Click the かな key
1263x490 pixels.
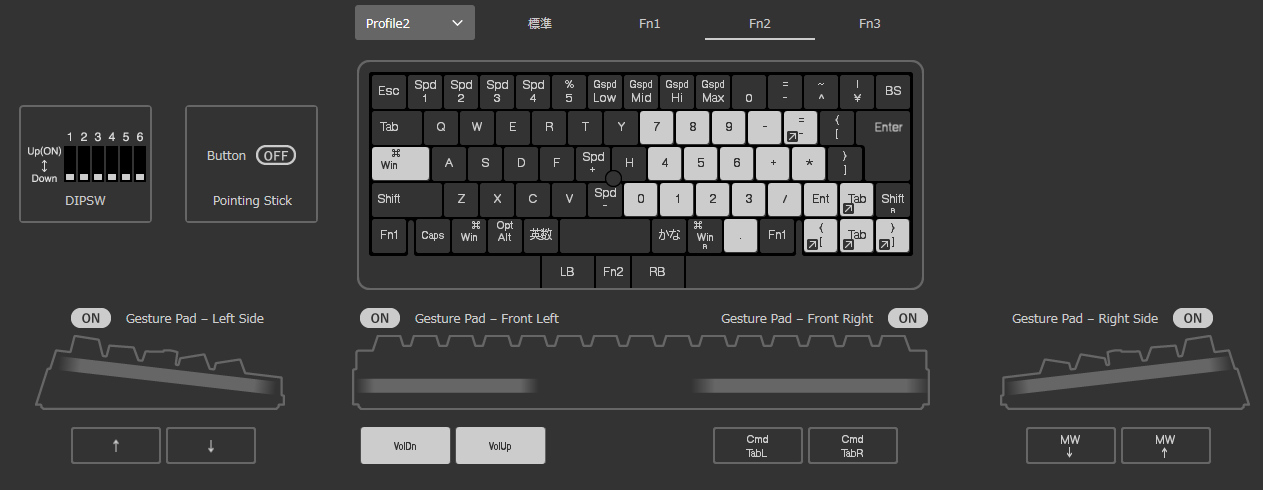668,235
